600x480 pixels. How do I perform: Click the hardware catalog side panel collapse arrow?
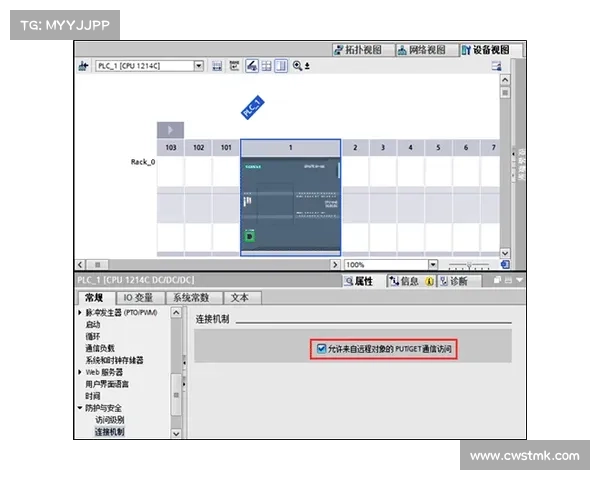tap(514, 154)
